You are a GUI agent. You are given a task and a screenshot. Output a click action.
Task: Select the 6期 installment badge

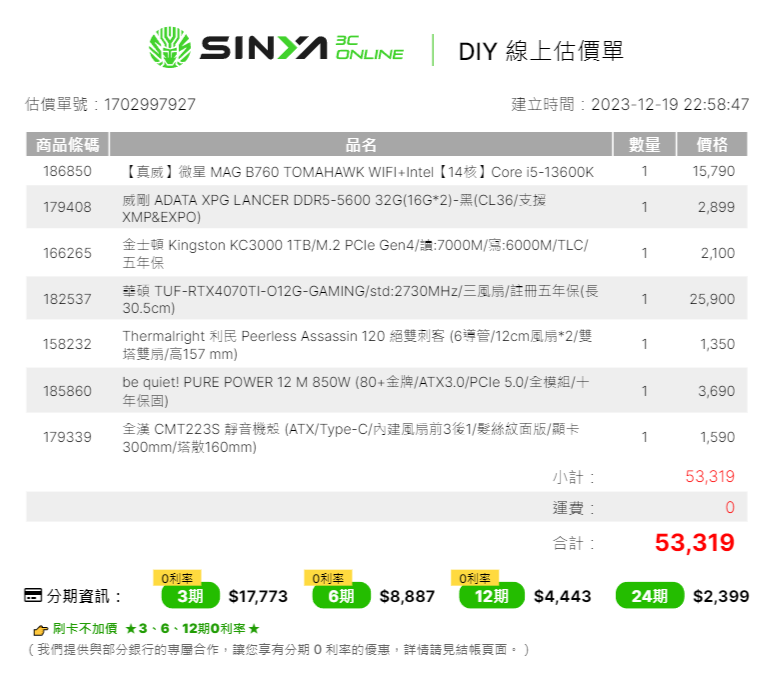point(341,596)
